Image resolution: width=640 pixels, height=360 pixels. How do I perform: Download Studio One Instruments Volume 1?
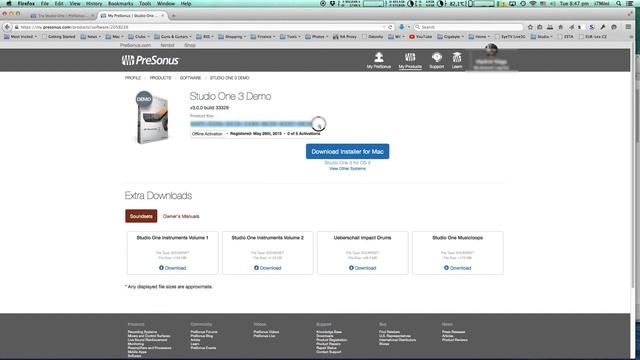173,268
